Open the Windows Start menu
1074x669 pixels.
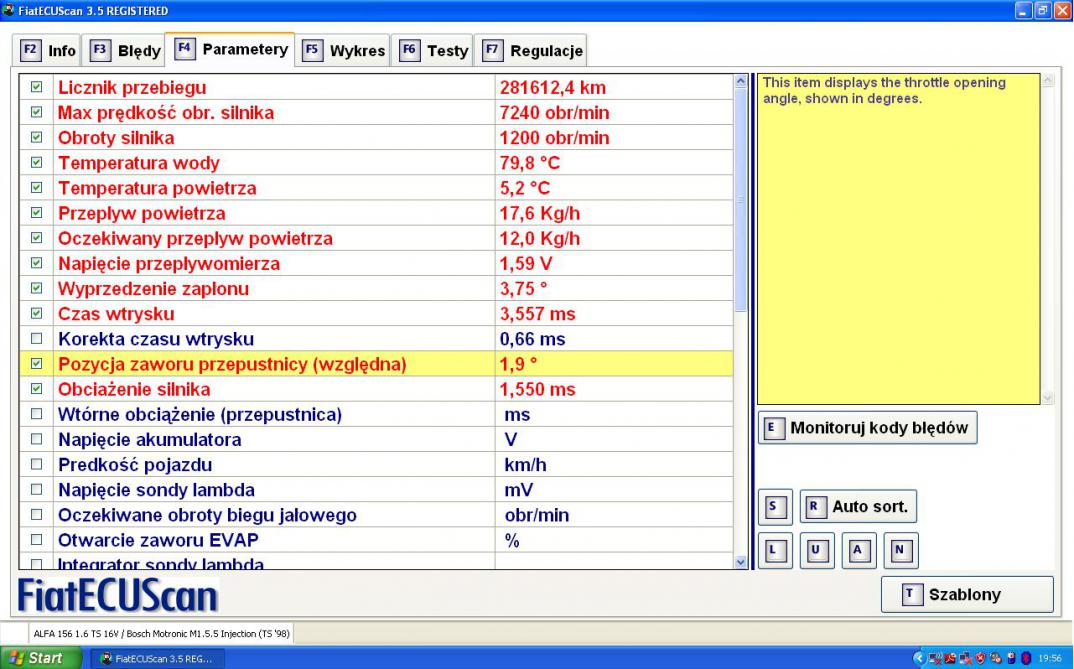pos(40,657)
